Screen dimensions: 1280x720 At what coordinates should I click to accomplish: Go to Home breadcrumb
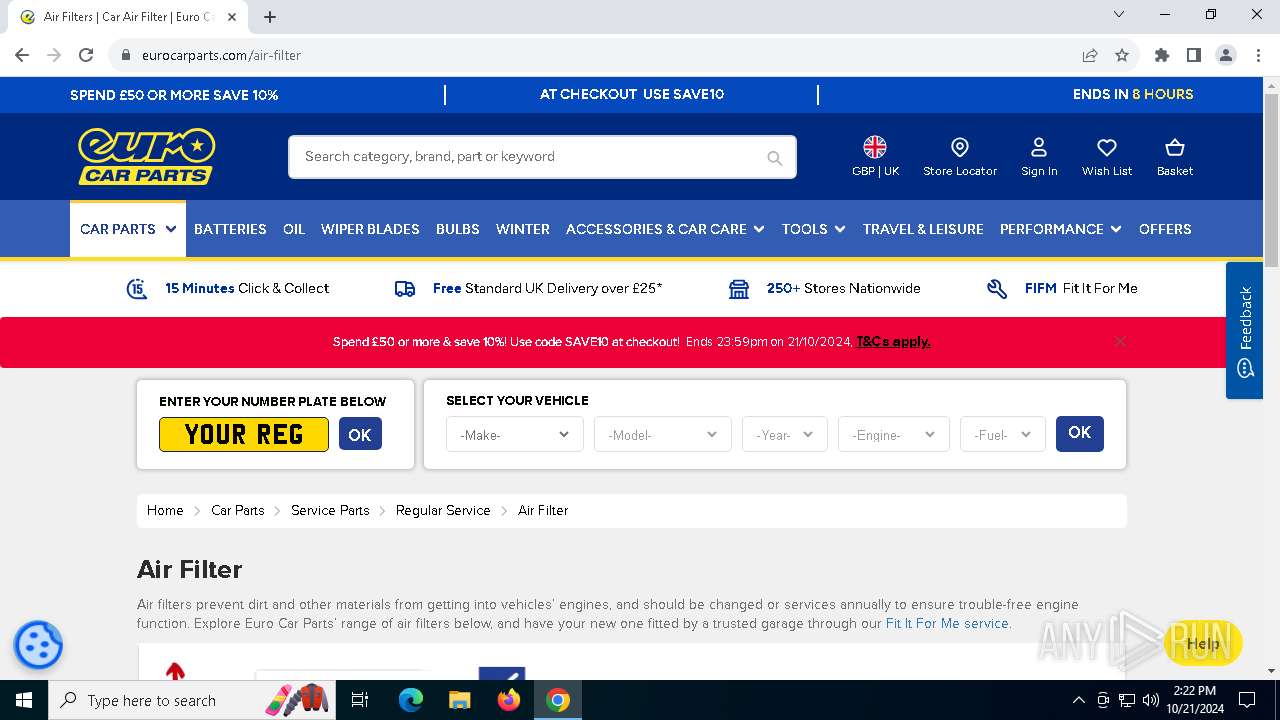(x=165, y=510)
